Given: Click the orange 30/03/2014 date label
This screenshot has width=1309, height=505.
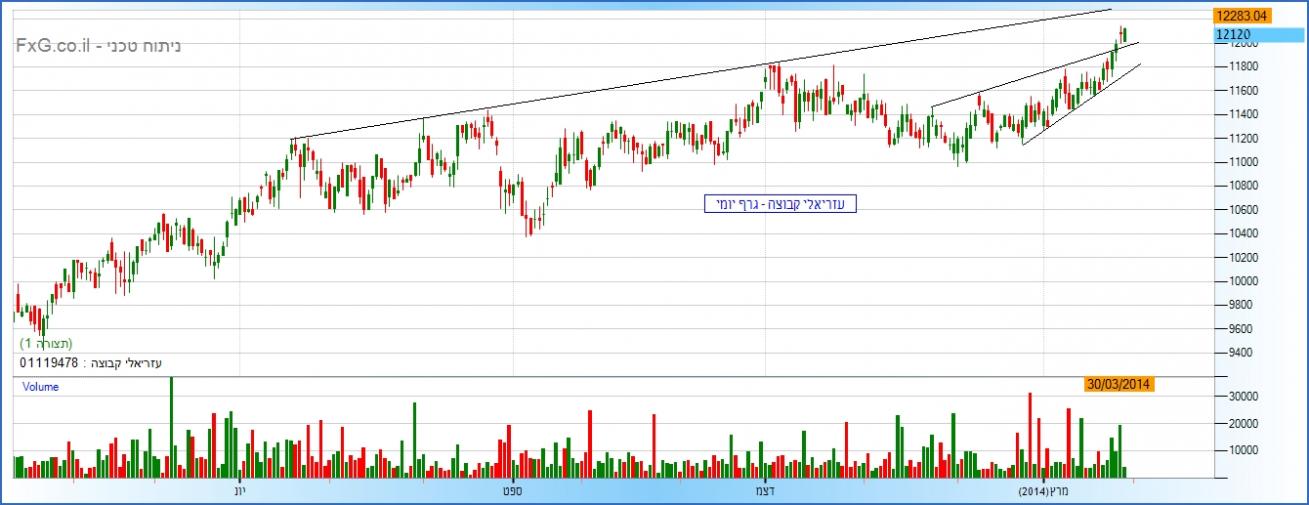Looking at the screenshot, I should (x=1119, y=384).
